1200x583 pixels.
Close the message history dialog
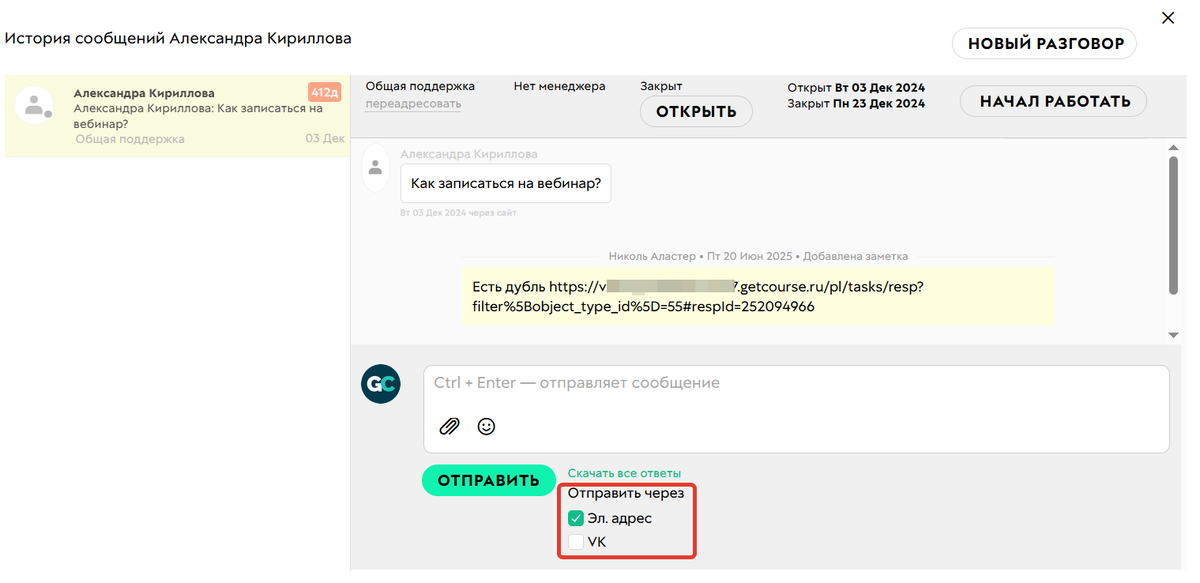pyautogui.click(x=1167, y=17)
